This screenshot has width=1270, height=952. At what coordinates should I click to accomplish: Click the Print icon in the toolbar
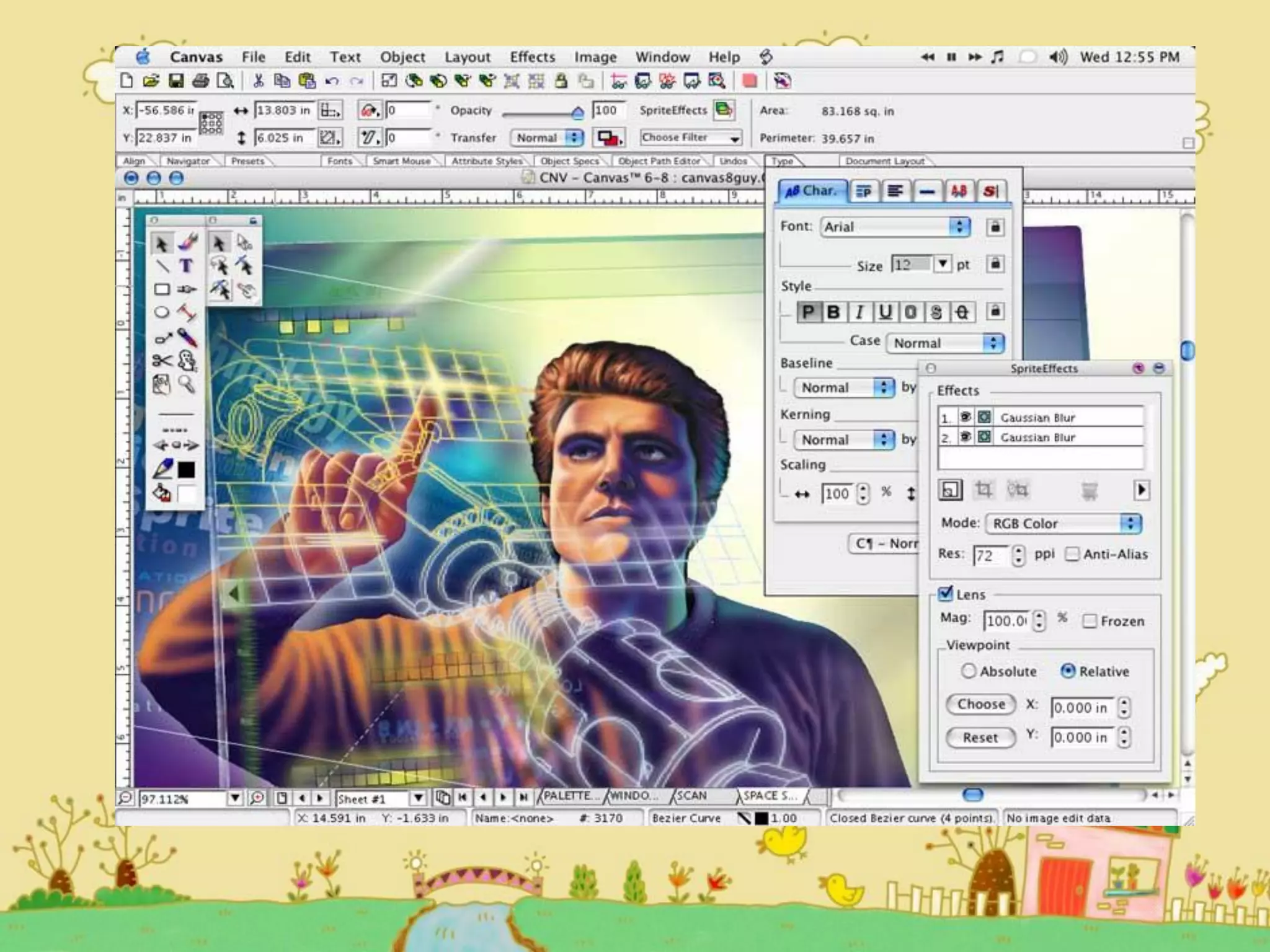pos(200,81)
